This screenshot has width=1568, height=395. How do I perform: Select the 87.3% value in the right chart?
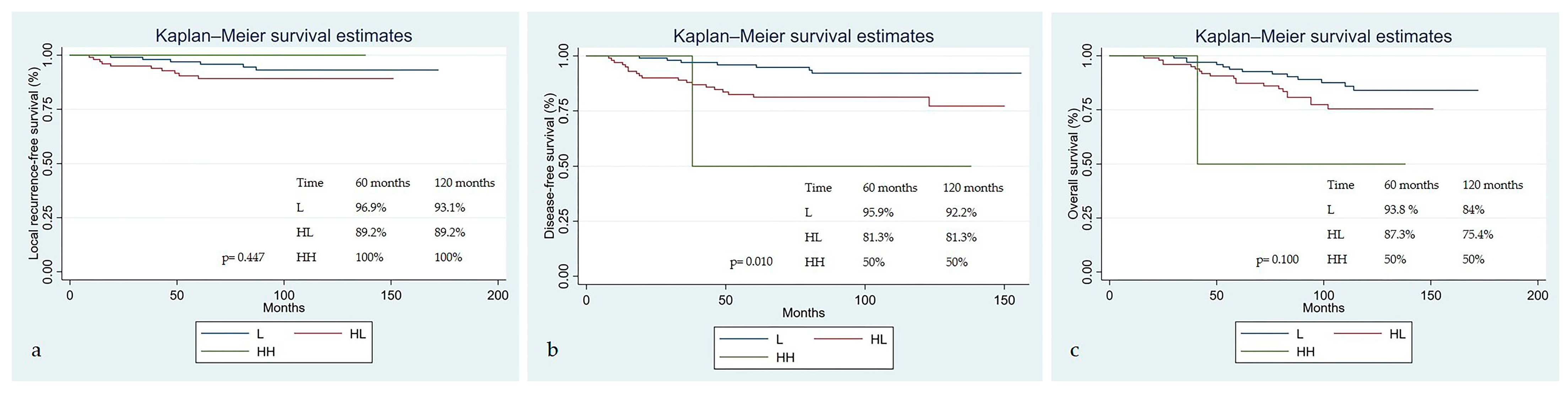(1399, 234)
